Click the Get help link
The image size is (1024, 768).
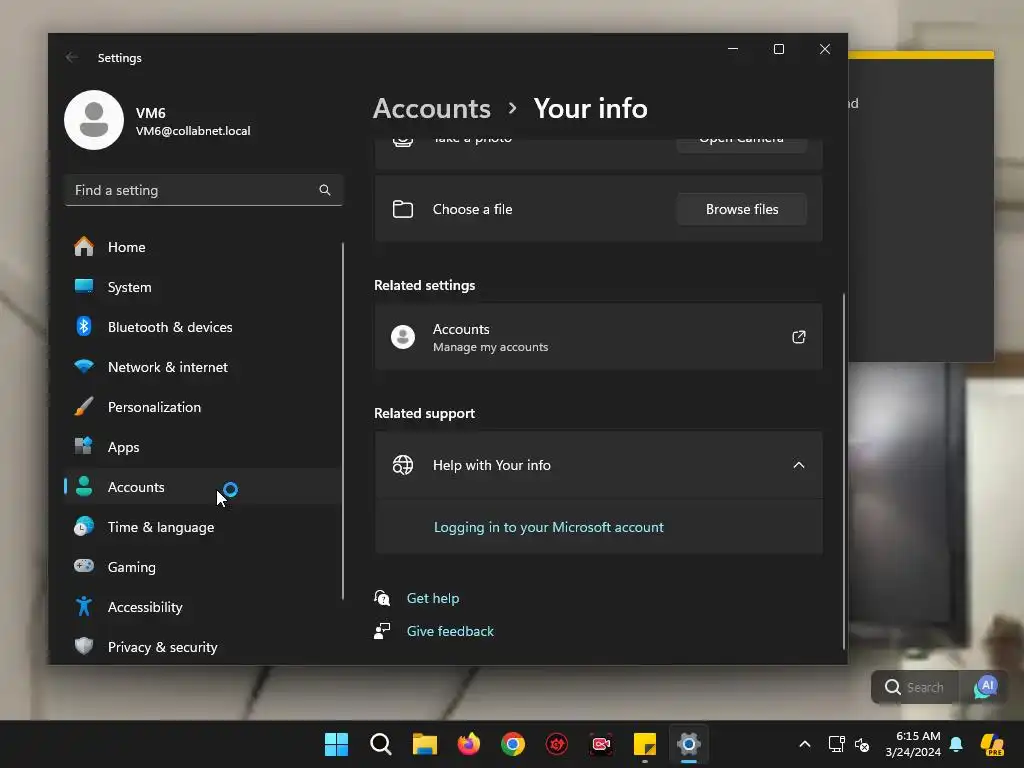click(x=433, y=598)
